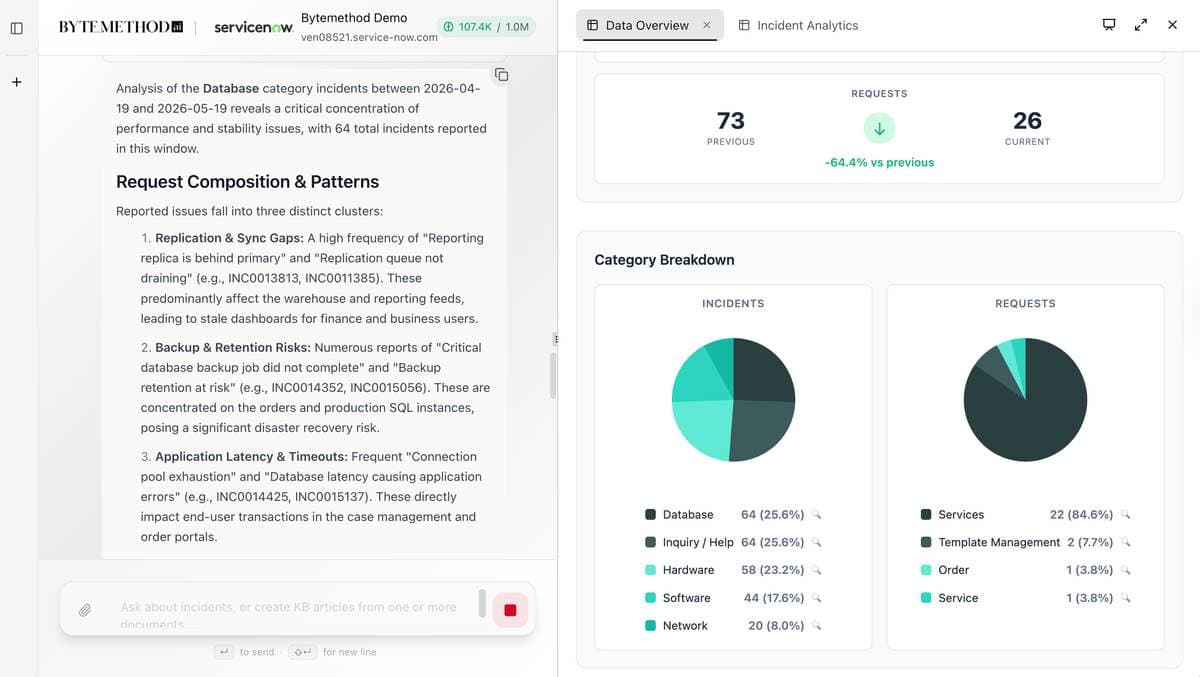Click the ven08521.service-now.com instance text

pyautogui.click(x=369, y=37)
